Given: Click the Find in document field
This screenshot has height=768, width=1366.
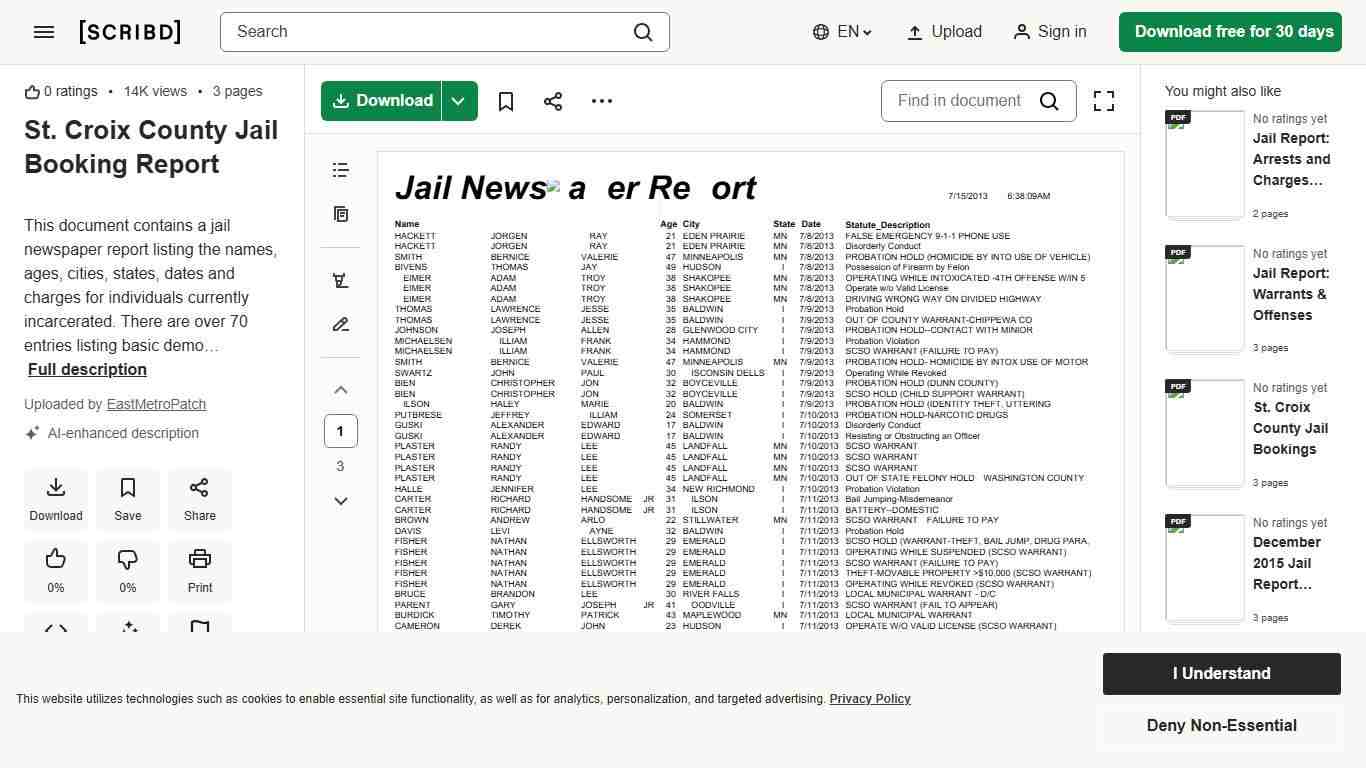Looking at the screenshot, I should pos(958,101).
